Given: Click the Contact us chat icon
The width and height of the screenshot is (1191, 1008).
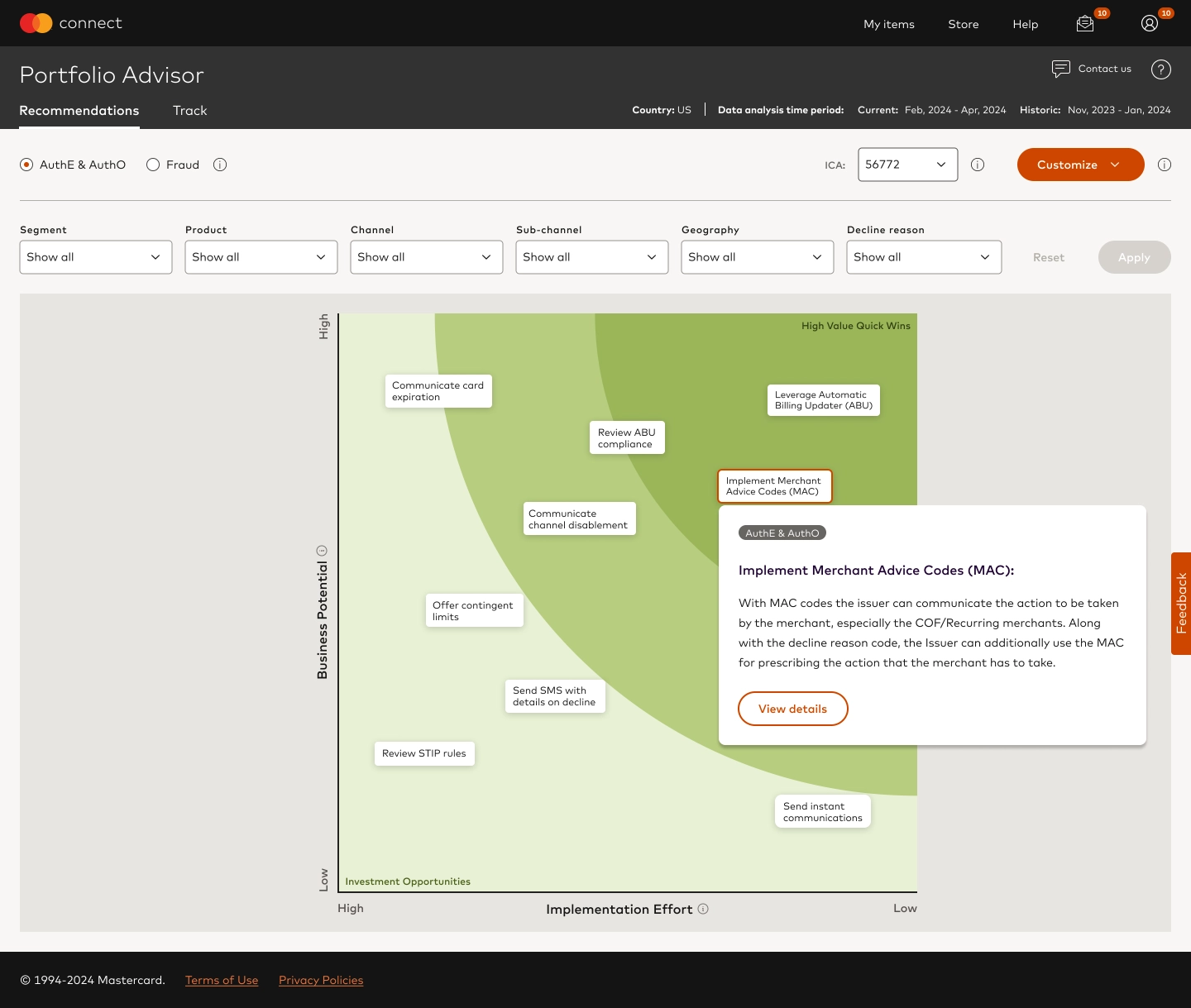Looking at the screenshot, I should point(1060,69).
